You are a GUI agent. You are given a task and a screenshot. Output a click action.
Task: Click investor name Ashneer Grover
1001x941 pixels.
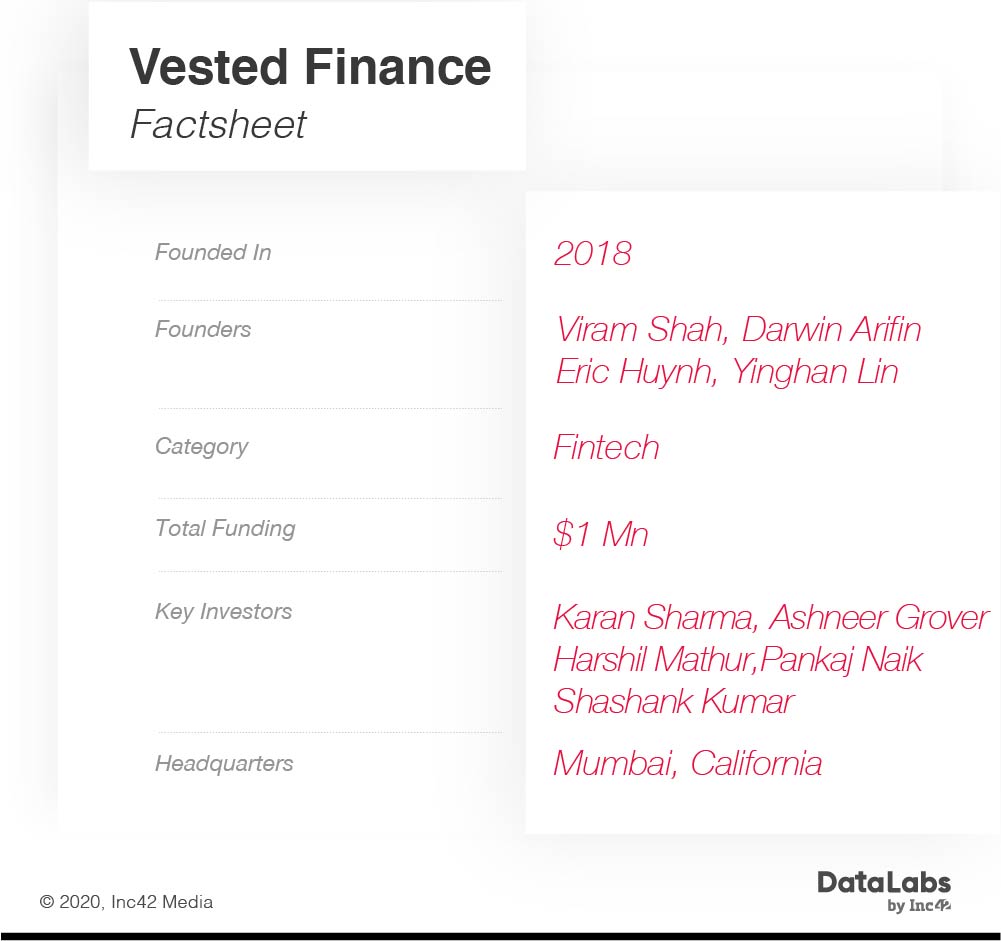878,617
